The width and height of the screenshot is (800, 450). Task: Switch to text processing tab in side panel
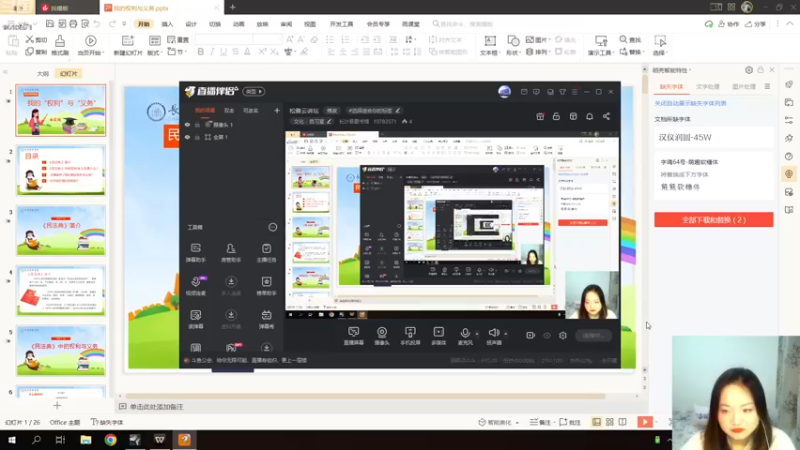click(707, 86)
